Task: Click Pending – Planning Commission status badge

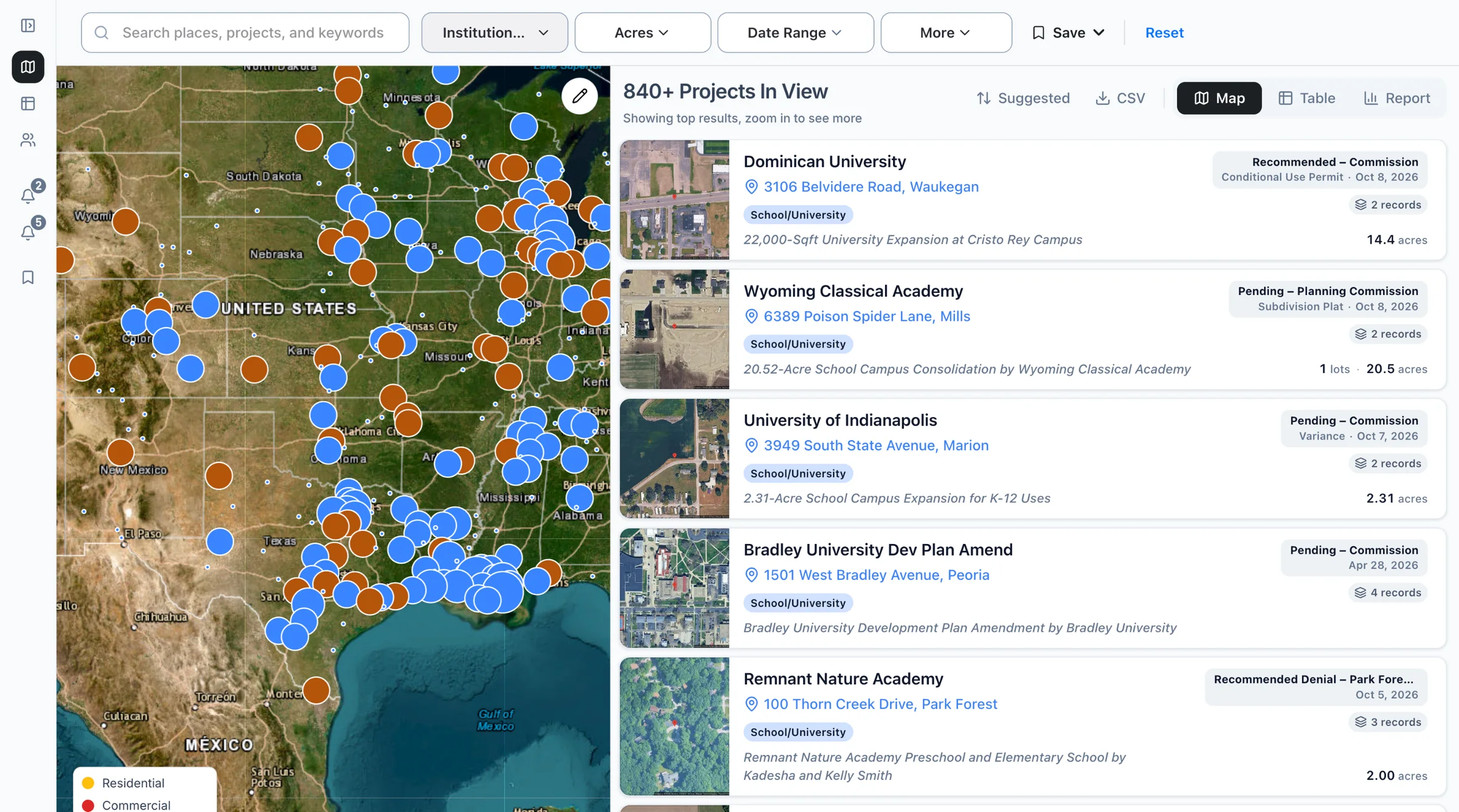Action: tap(1328, 299)
